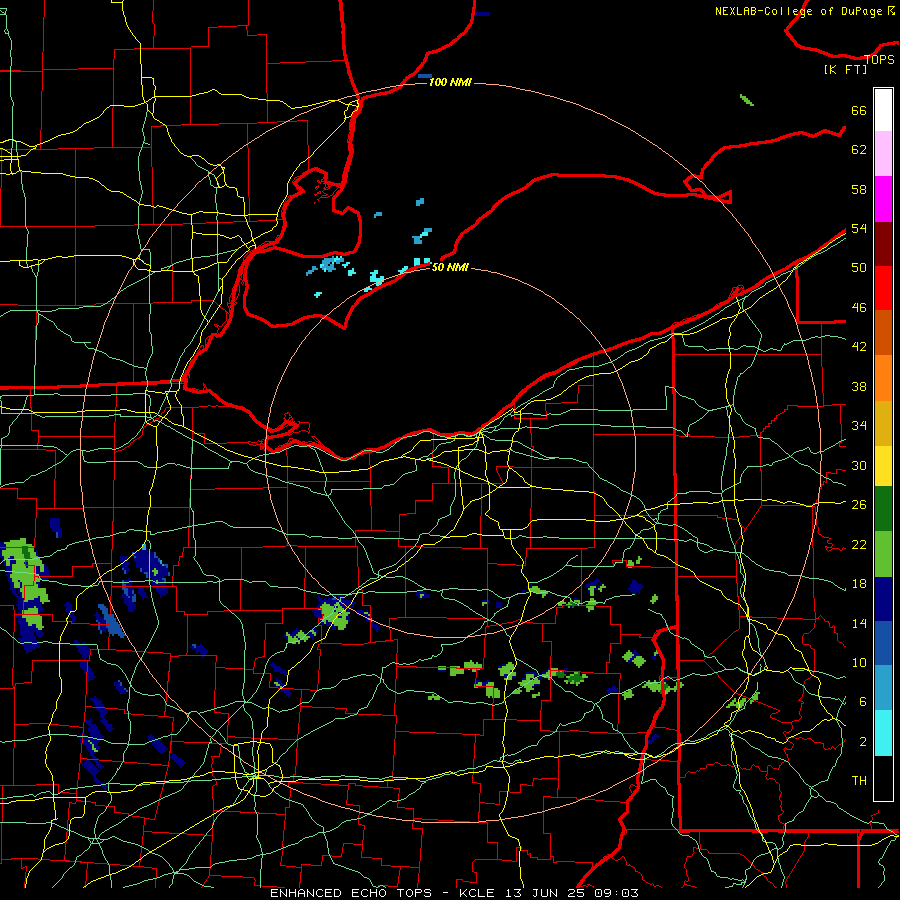The height and width of the screenshot is (900, 900).
Task: Click the legend value 50
Action: 859,267
